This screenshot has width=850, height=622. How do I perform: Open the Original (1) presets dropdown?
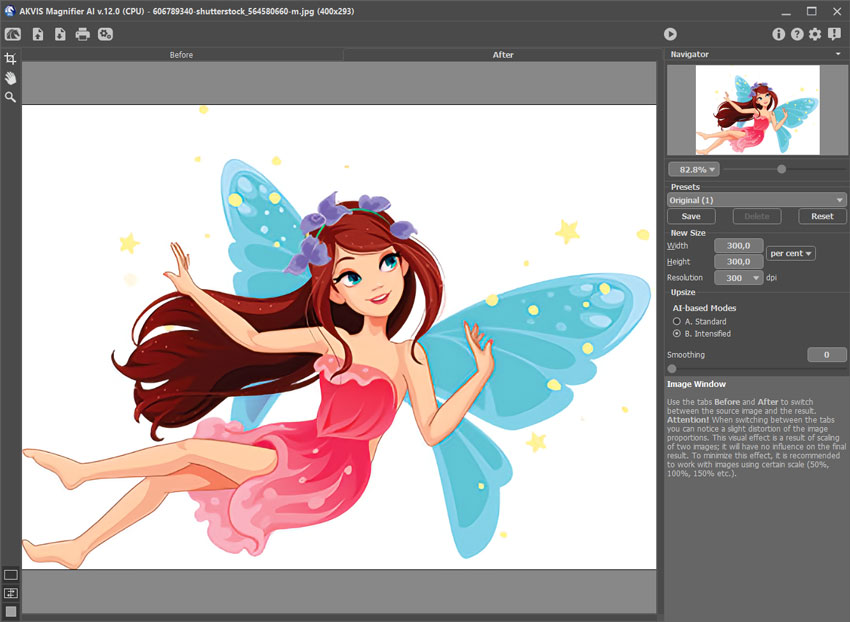[757, 200]
